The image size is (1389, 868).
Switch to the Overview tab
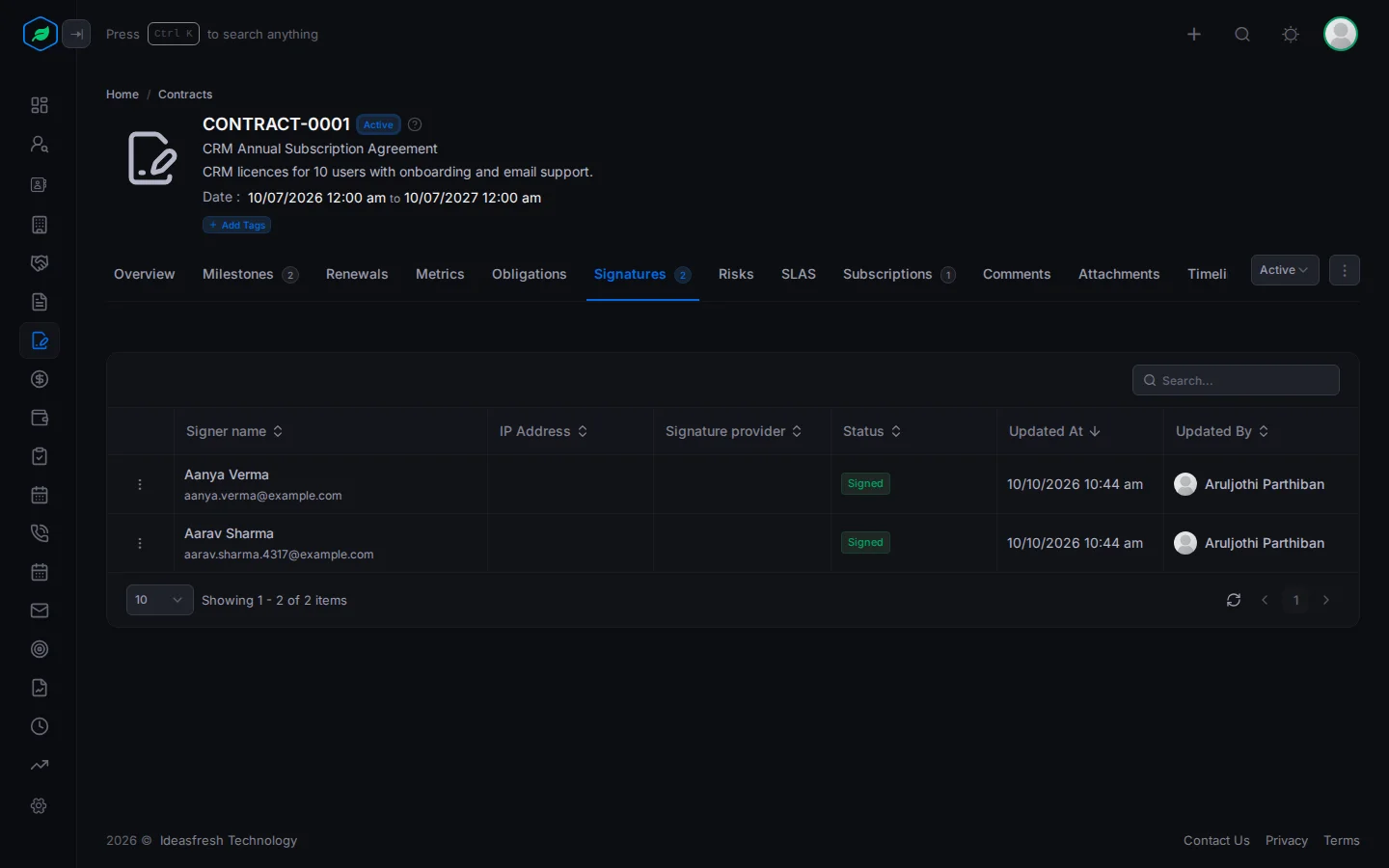[x=145, y=274]
